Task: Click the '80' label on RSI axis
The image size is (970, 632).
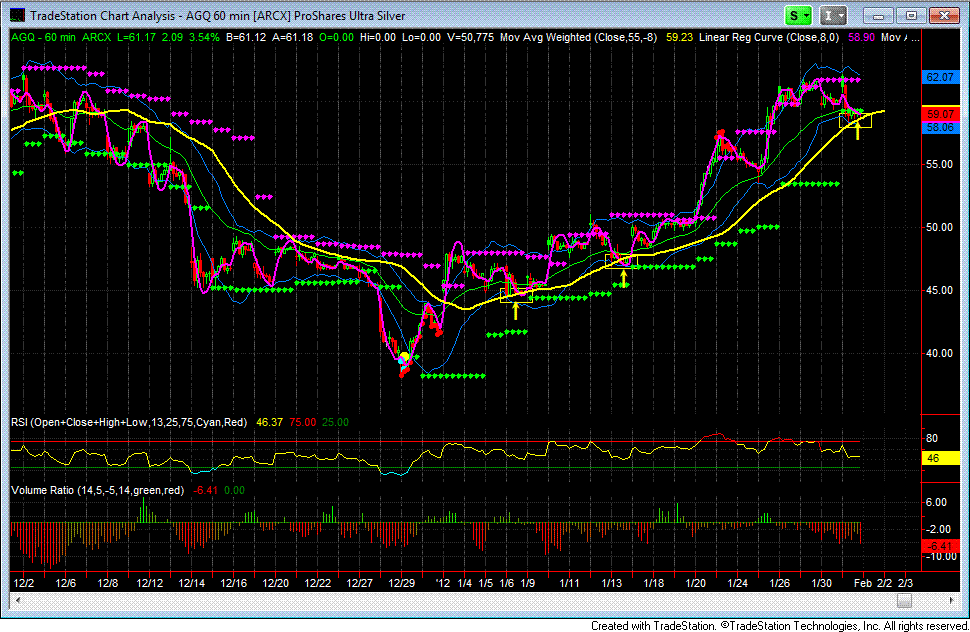Action: [x=932, y=438]
